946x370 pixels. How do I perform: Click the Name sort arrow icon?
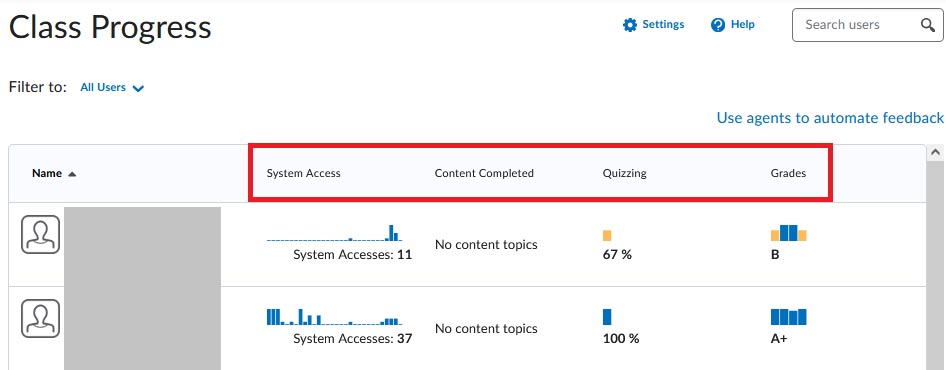tap(72, 174)
